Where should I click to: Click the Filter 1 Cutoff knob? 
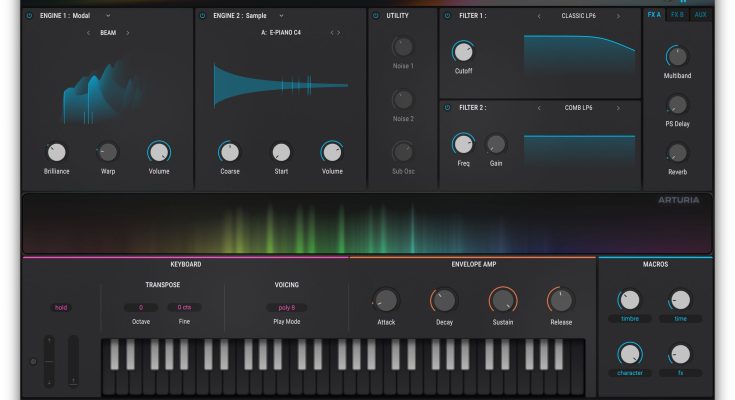463,52
